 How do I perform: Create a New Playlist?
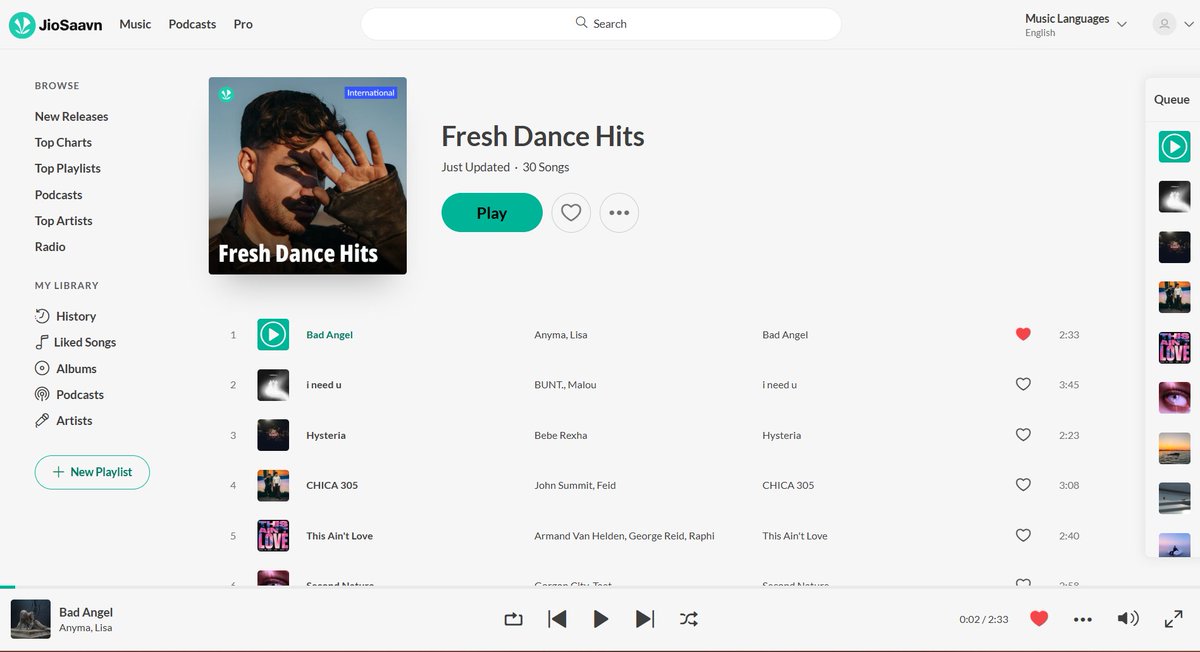[x=92, y=472]
